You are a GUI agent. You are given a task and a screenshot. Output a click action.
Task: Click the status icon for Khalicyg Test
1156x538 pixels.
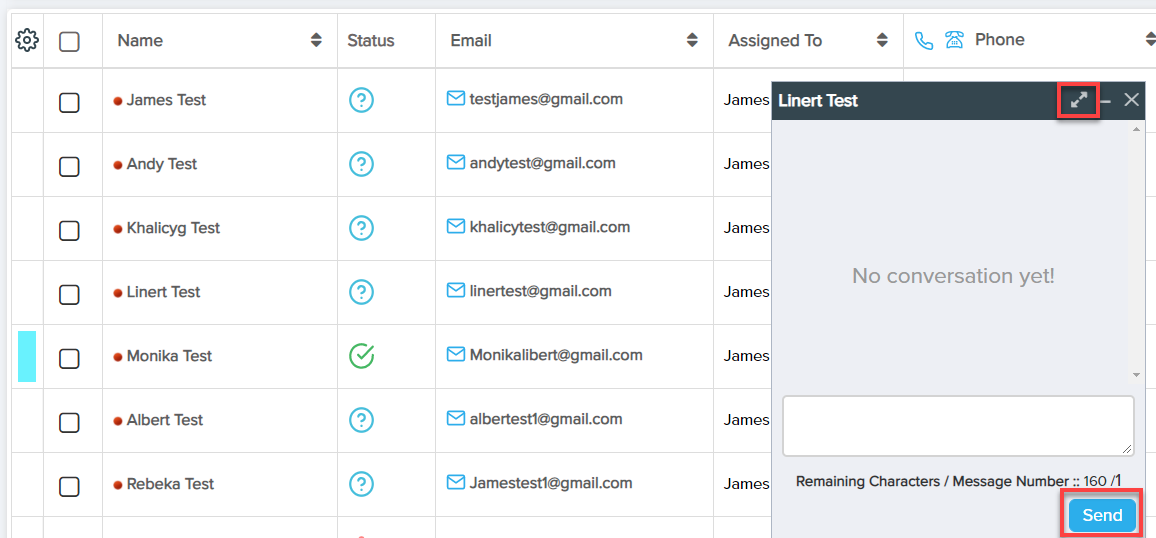(x=361, y=228)
